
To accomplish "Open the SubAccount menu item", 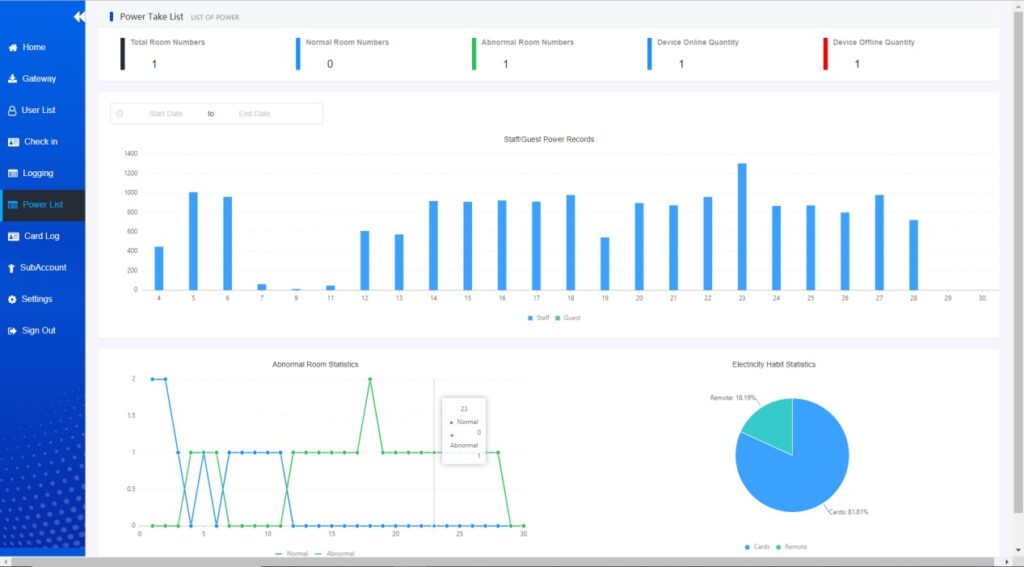I will tap(42, 267).
